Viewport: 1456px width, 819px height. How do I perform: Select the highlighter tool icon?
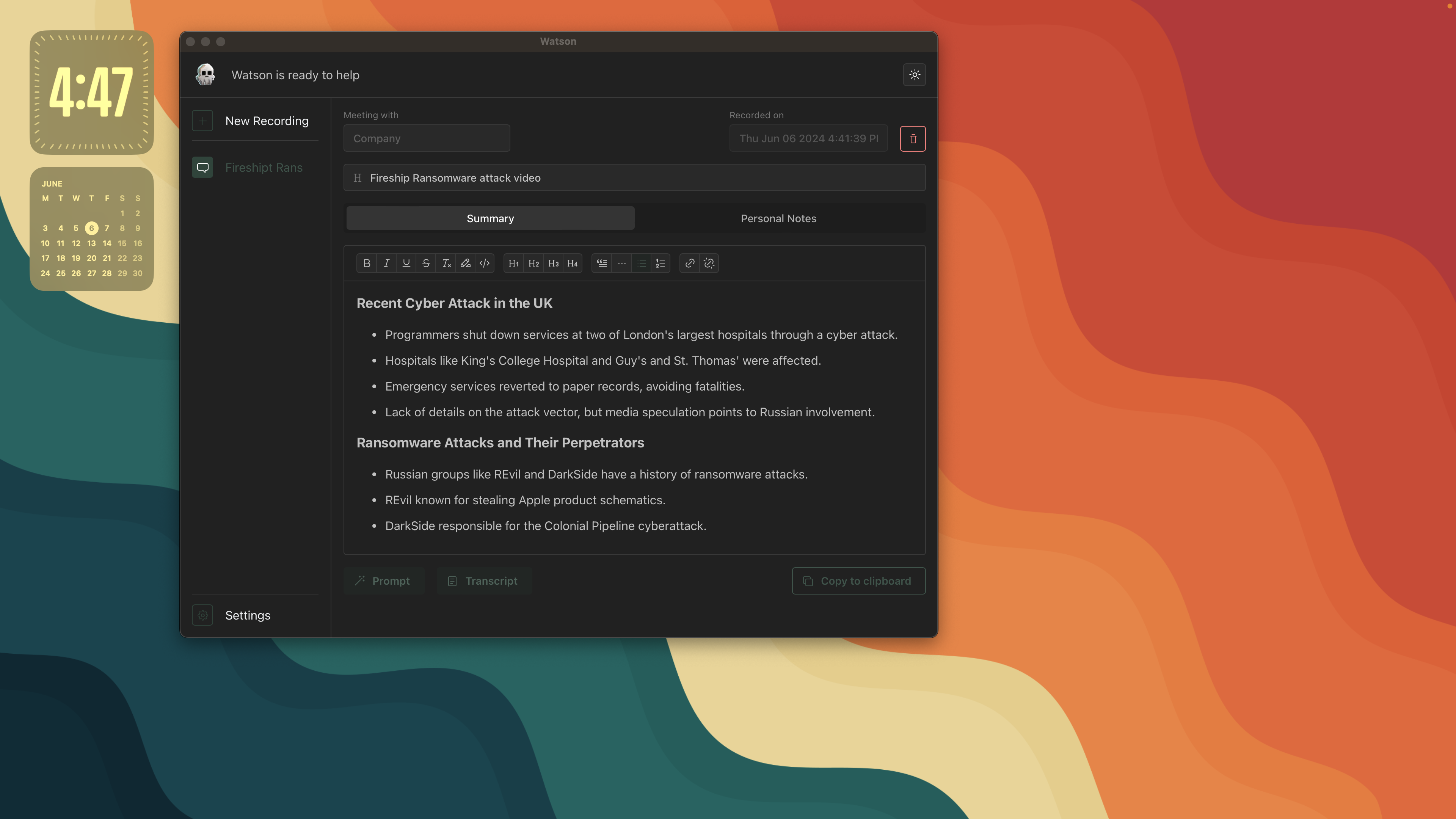(x=465, y=264)
